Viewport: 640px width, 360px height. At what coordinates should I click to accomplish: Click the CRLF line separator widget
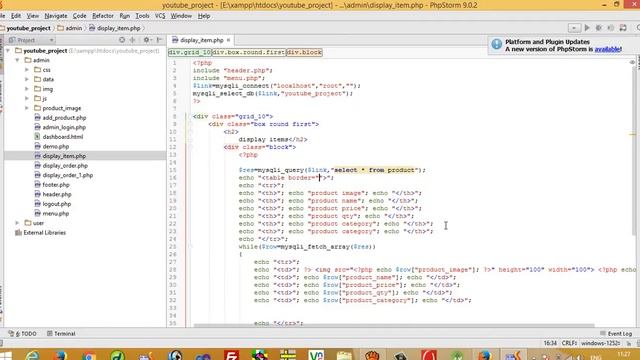click(569, 343)
